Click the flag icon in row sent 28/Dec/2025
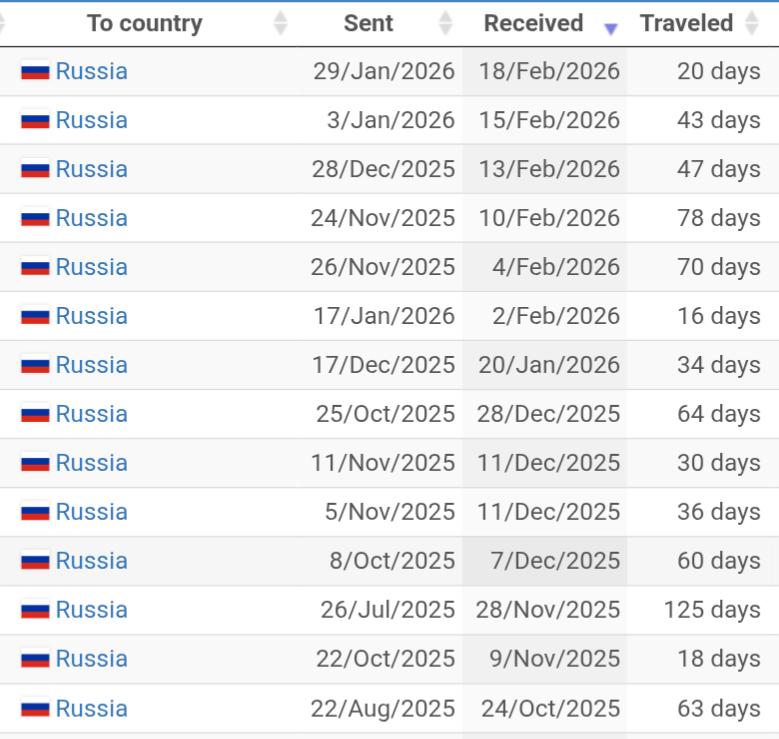779x739 pixels. click(x=35, y=170)
